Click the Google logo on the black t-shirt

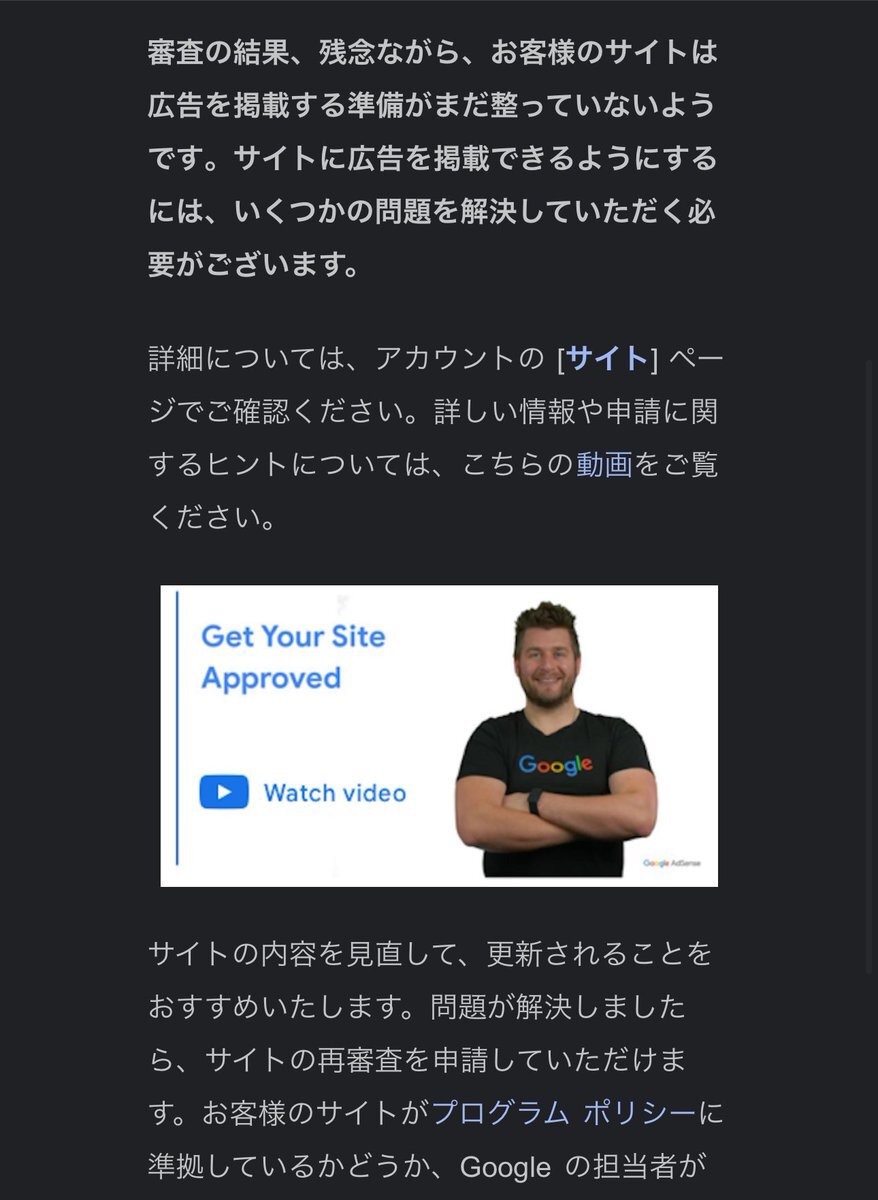click(555, 765)
